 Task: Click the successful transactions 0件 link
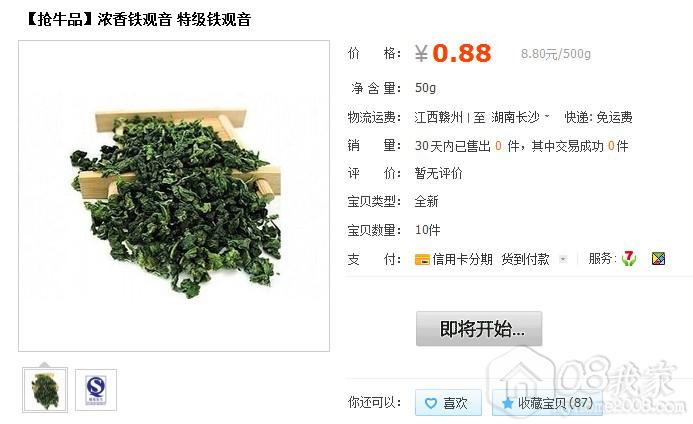[618, 146]
